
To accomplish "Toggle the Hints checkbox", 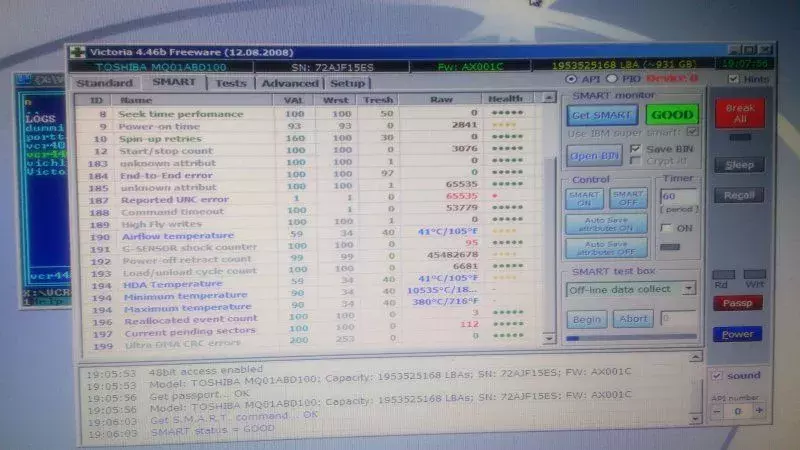I will coord(733,79).
